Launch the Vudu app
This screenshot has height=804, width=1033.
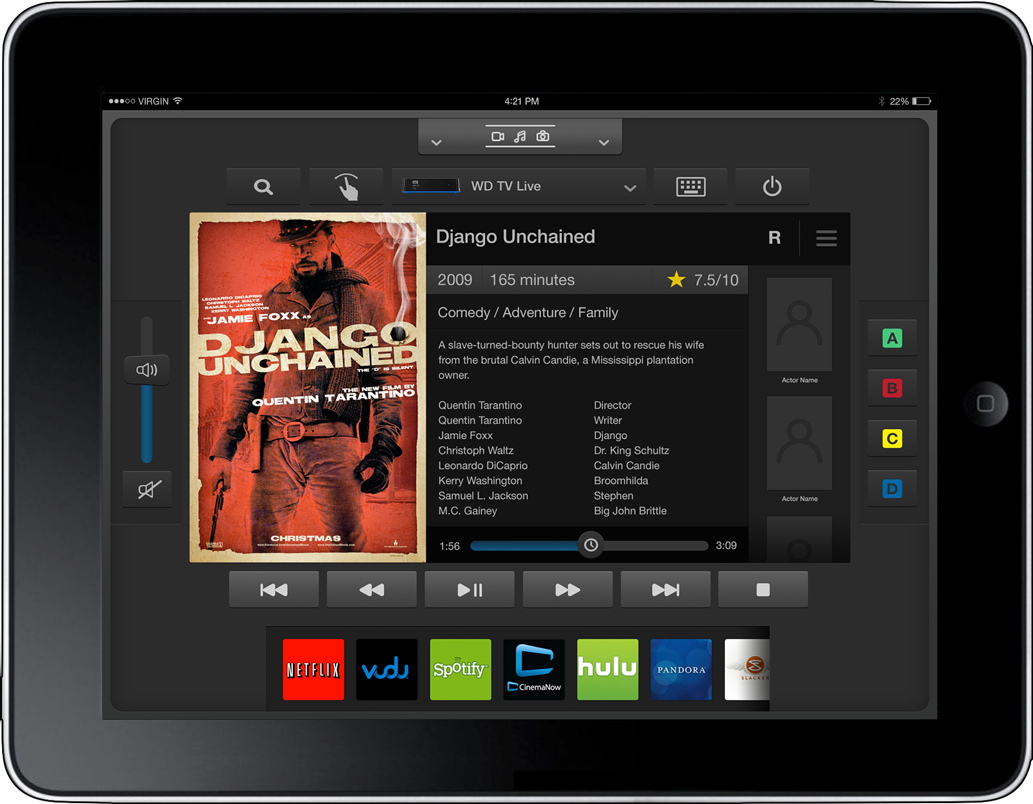pyautogui.click(x=387, y=670)
